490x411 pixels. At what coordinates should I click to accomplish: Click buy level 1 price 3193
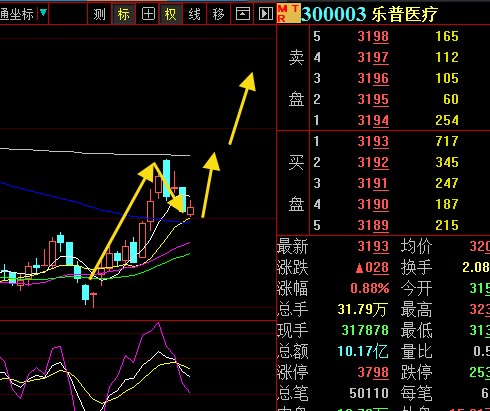tap(373, 141)
